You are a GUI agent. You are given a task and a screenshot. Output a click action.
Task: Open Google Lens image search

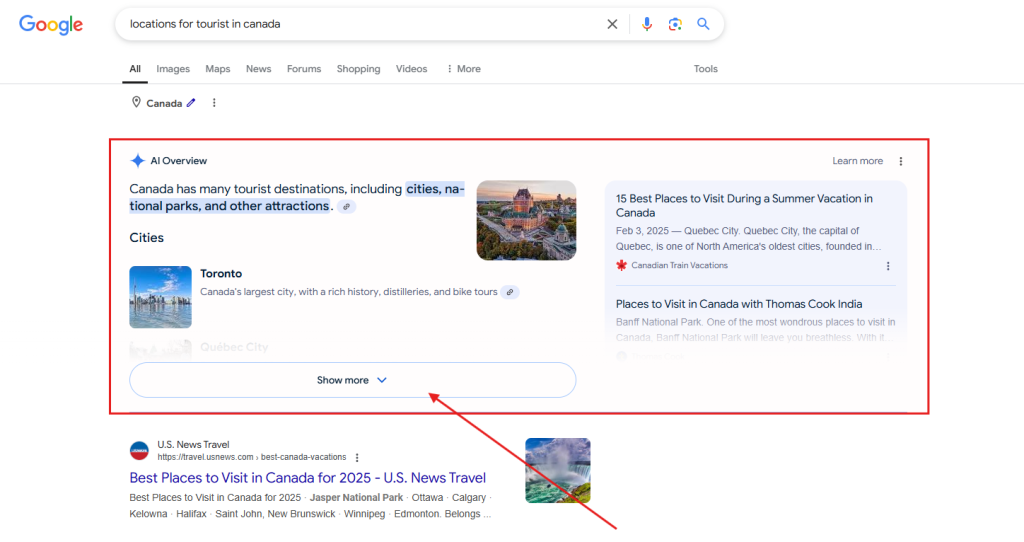pyautogui.click(x=675, y=24)
